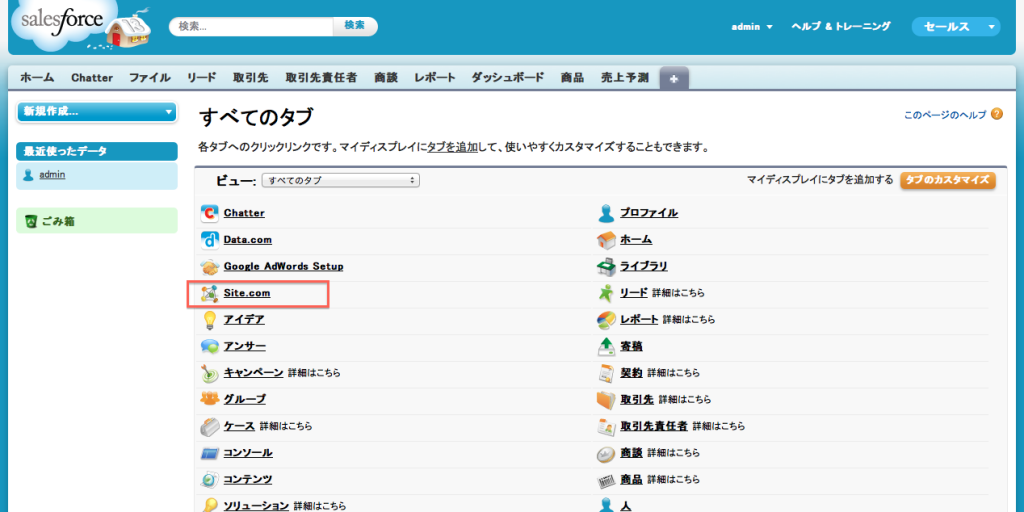Open このページのヘルプ link
Viewport: 1024px width, 512px height.
click(x=945, y=115)
